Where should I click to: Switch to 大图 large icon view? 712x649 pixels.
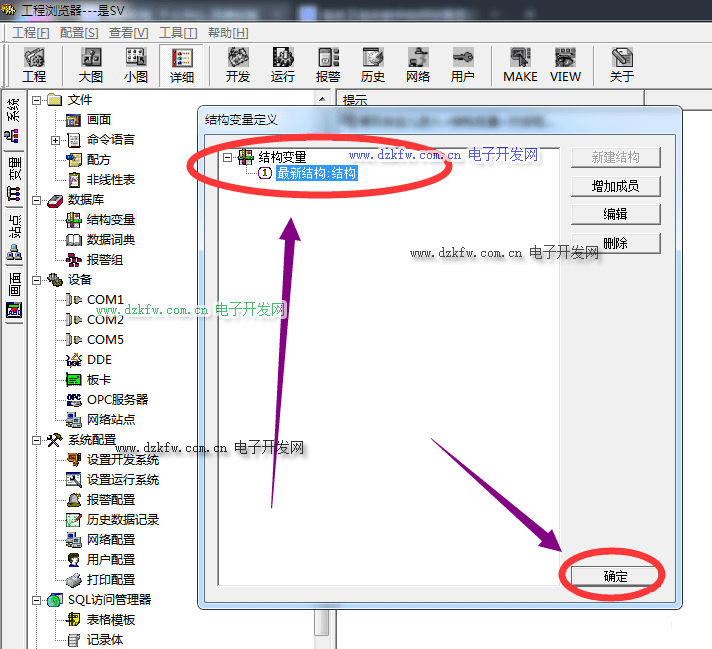(91, 65)
